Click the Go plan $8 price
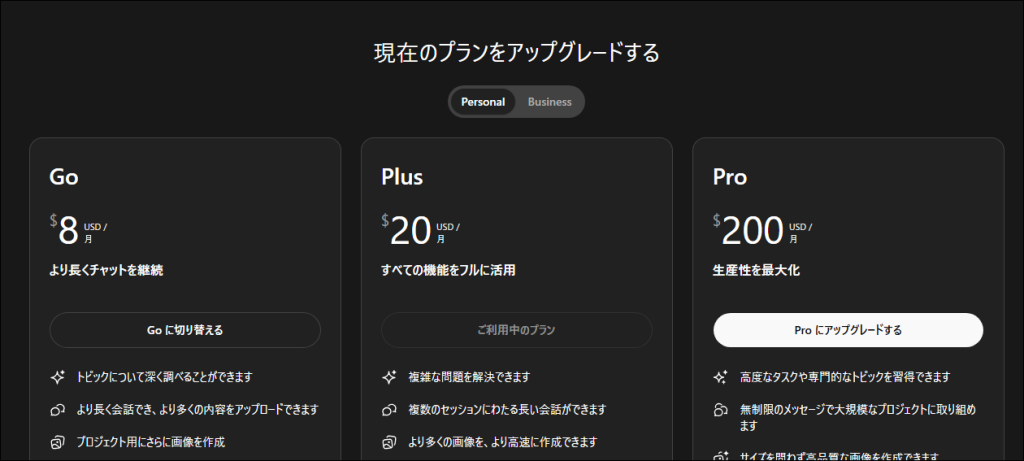 tap(68, 231)
